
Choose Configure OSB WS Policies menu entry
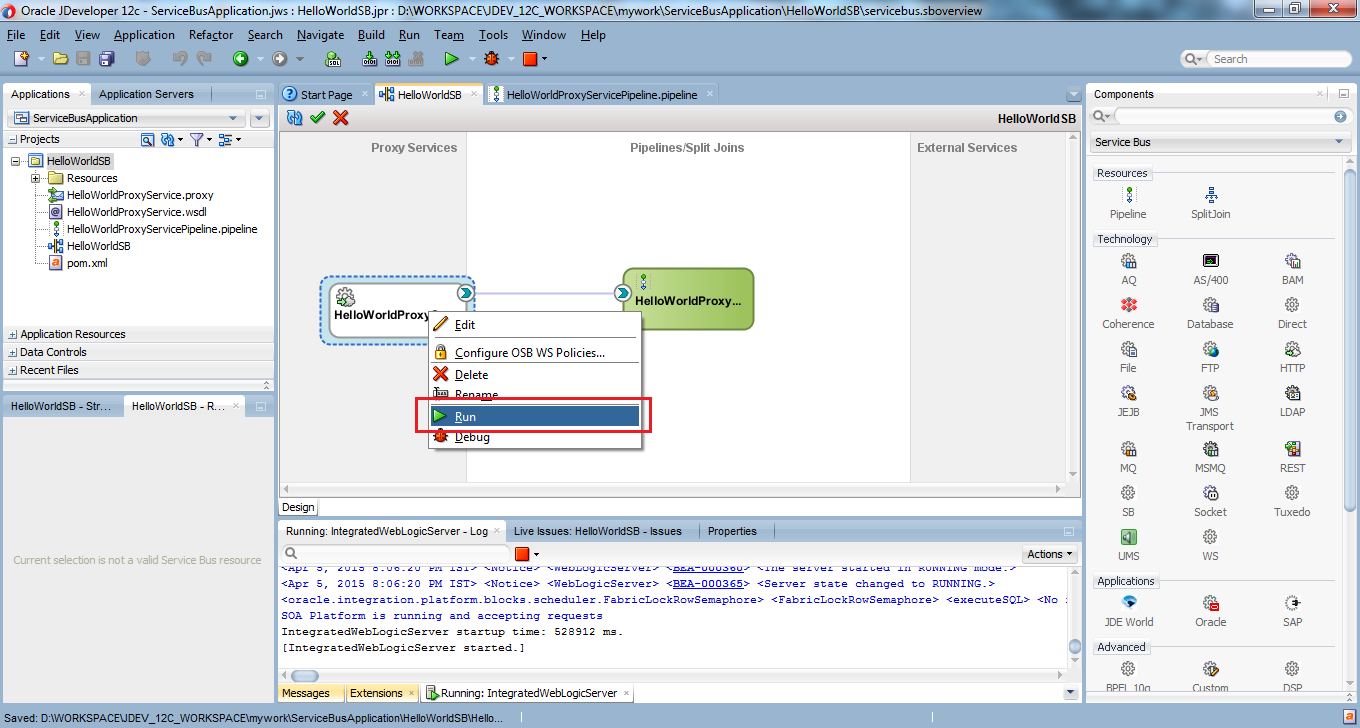click(534, 352)
